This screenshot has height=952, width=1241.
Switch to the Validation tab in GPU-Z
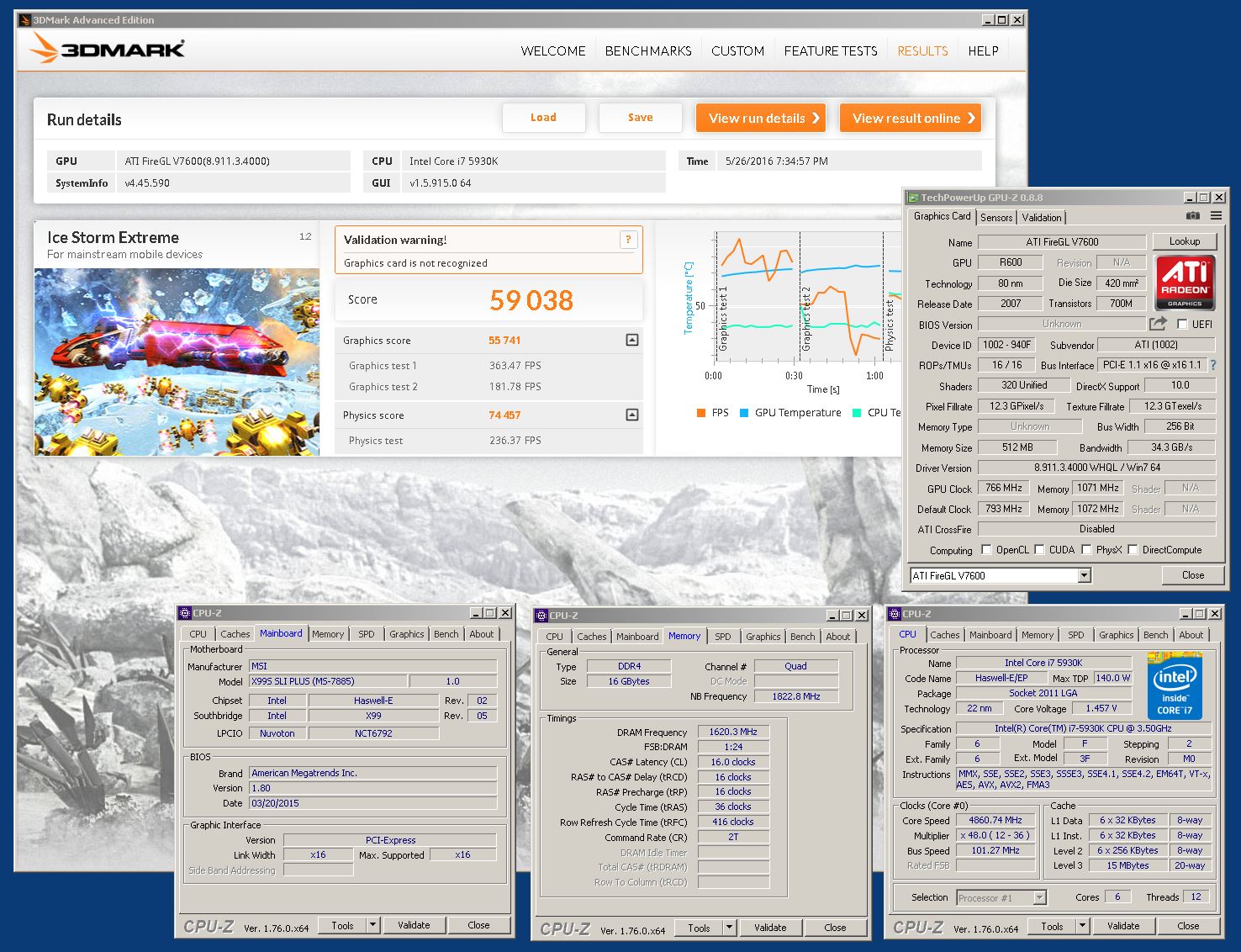1041,217
